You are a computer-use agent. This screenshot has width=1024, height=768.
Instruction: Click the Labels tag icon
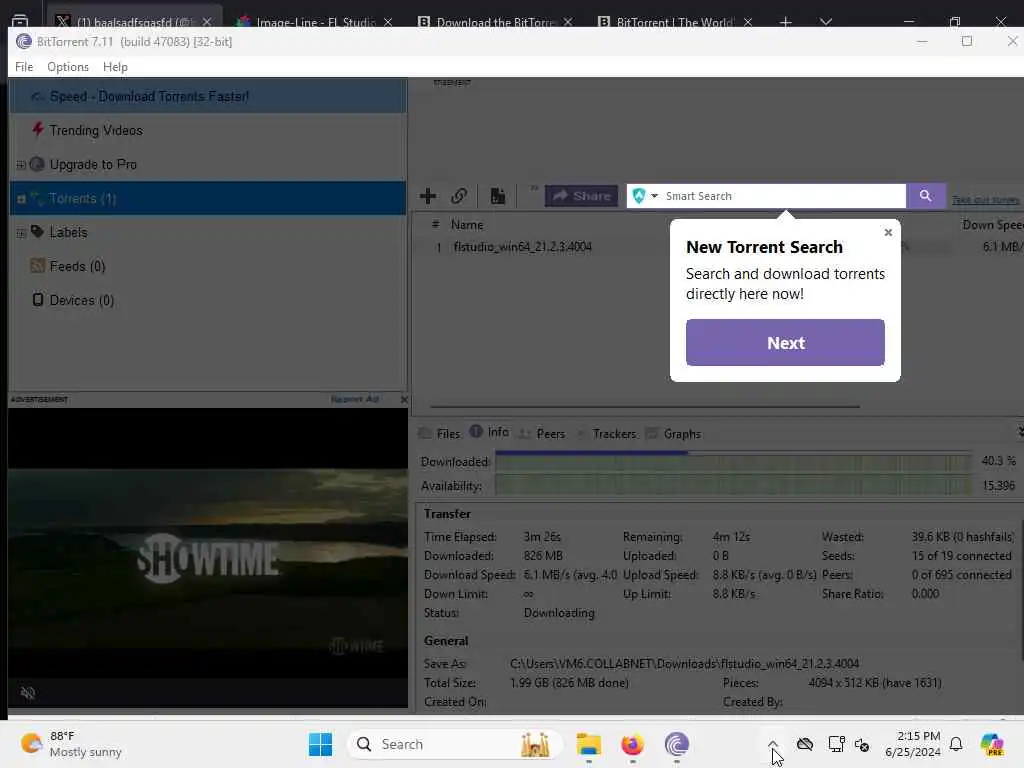(37, 231)
